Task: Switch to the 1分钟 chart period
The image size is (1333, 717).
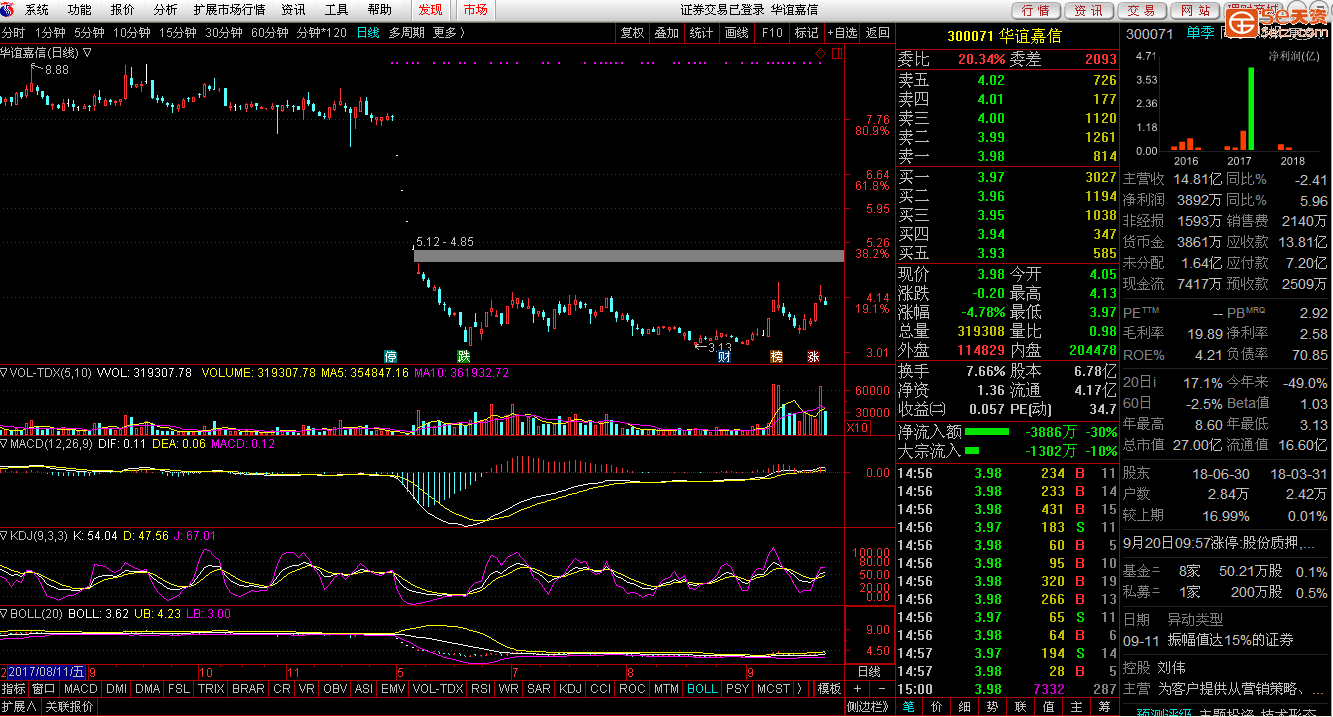Action: click(50, 32)
